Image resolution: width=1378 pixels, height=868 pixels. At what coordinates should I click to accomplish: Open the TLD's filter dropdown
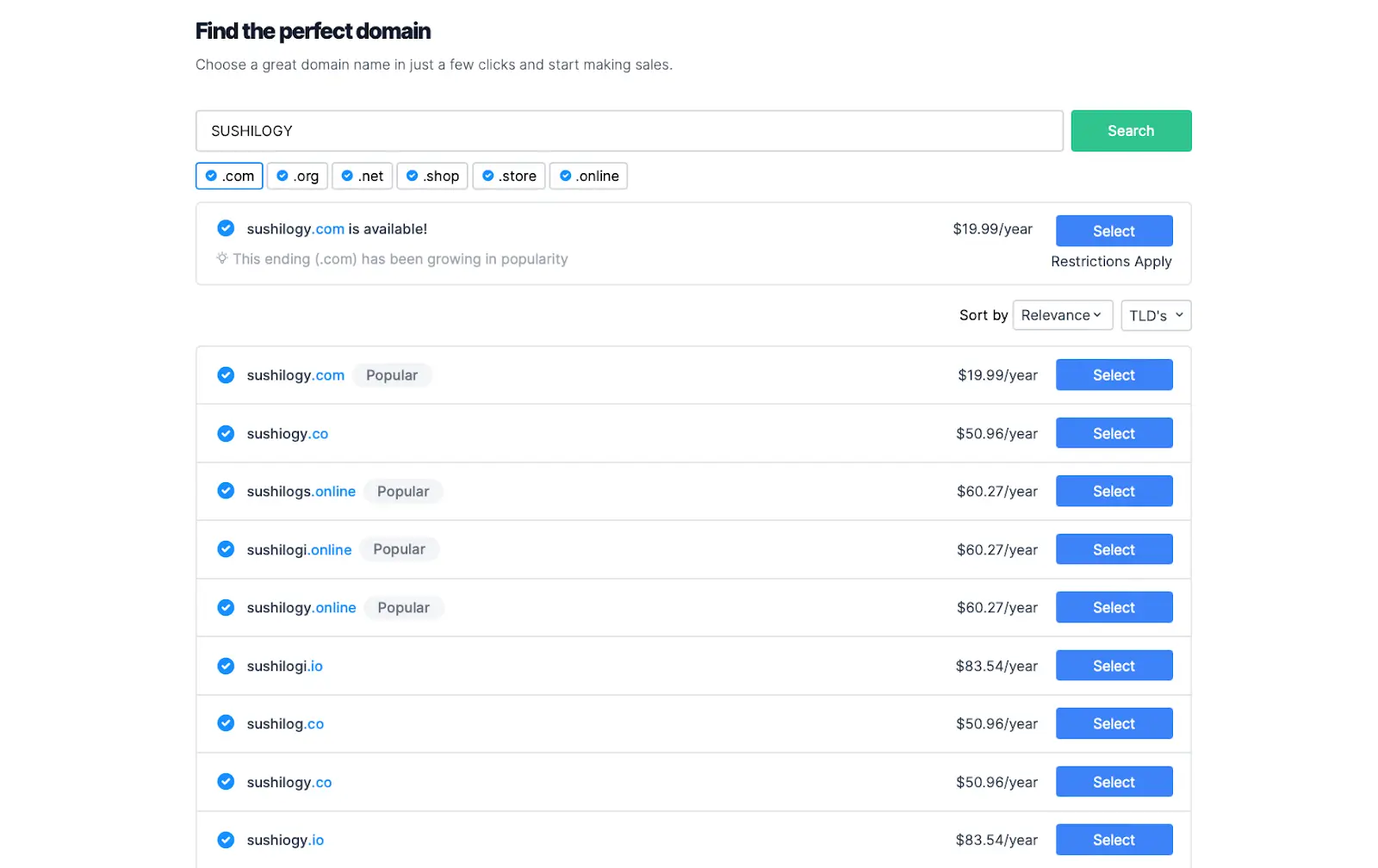click(1156, 315)
